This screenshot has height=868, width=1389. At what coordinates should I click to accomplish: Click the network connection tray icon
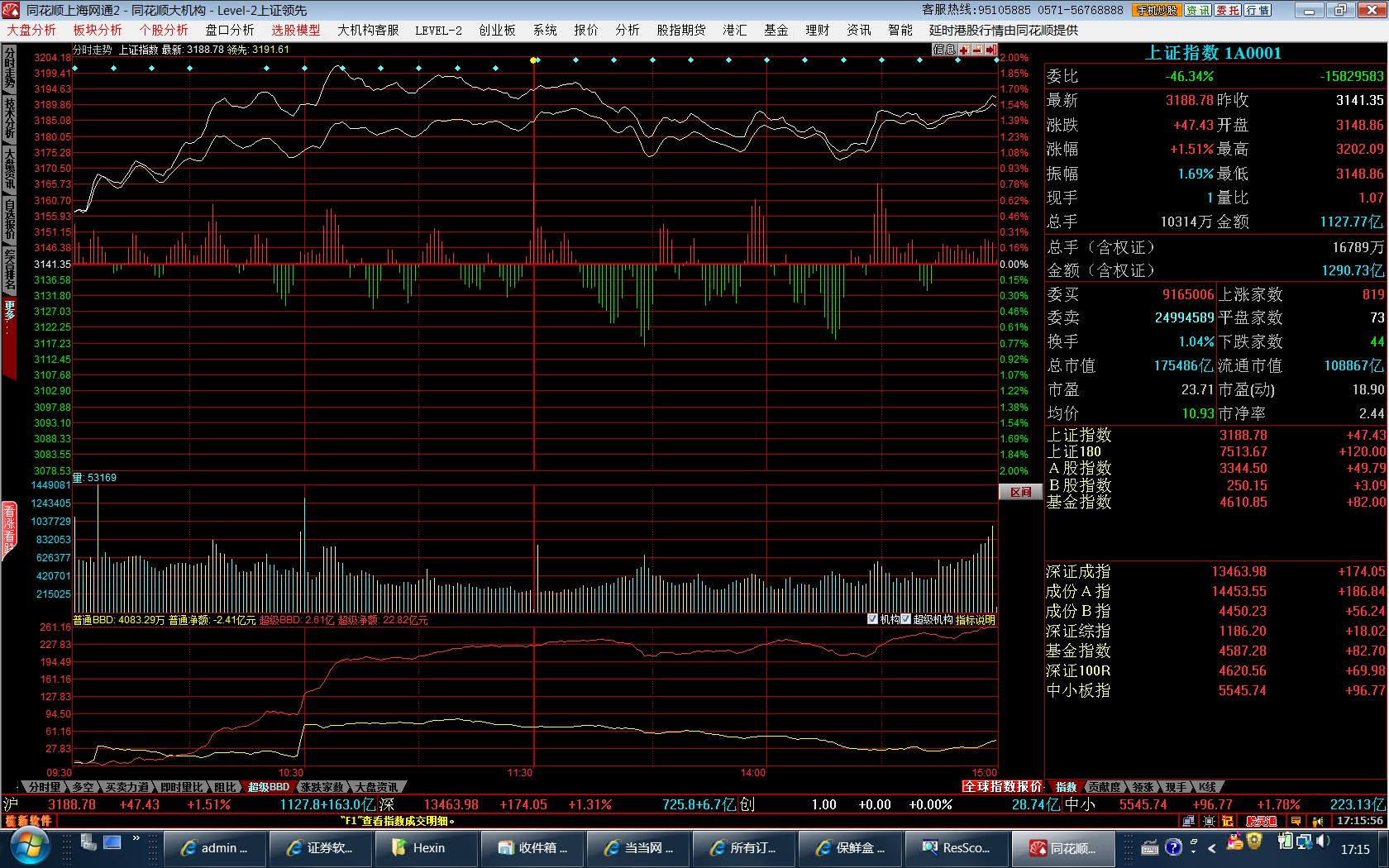(1304, 842)
